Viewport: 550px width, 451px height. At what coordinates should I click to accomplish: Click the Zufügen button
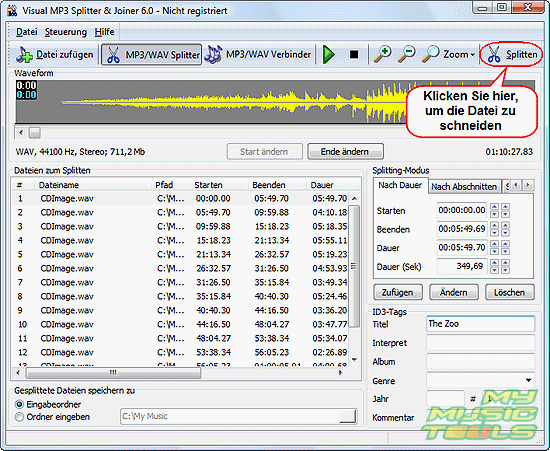click(397, 292)
